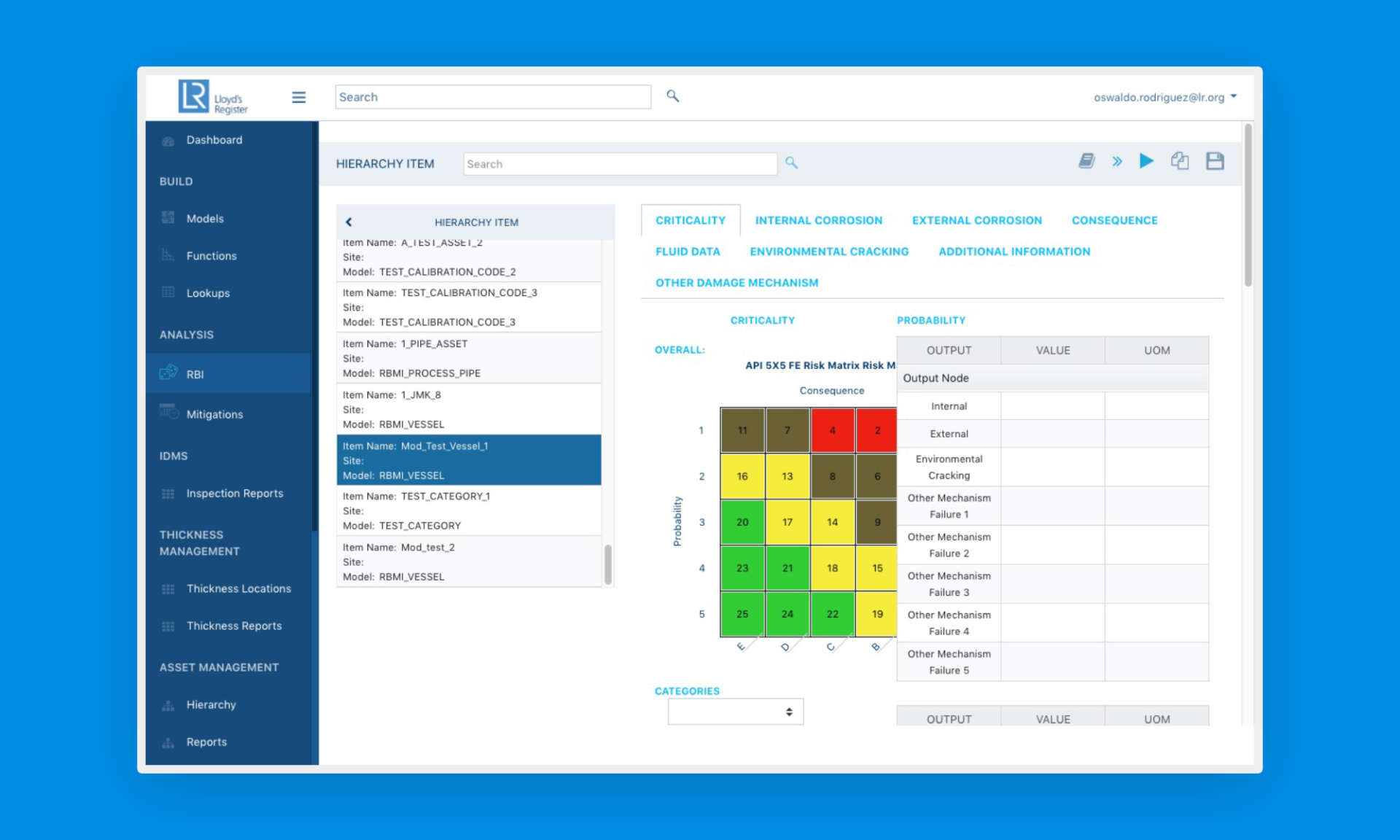Run analysis with the play icon
The image size is (1400, 840).
[x=1146, y=161]
